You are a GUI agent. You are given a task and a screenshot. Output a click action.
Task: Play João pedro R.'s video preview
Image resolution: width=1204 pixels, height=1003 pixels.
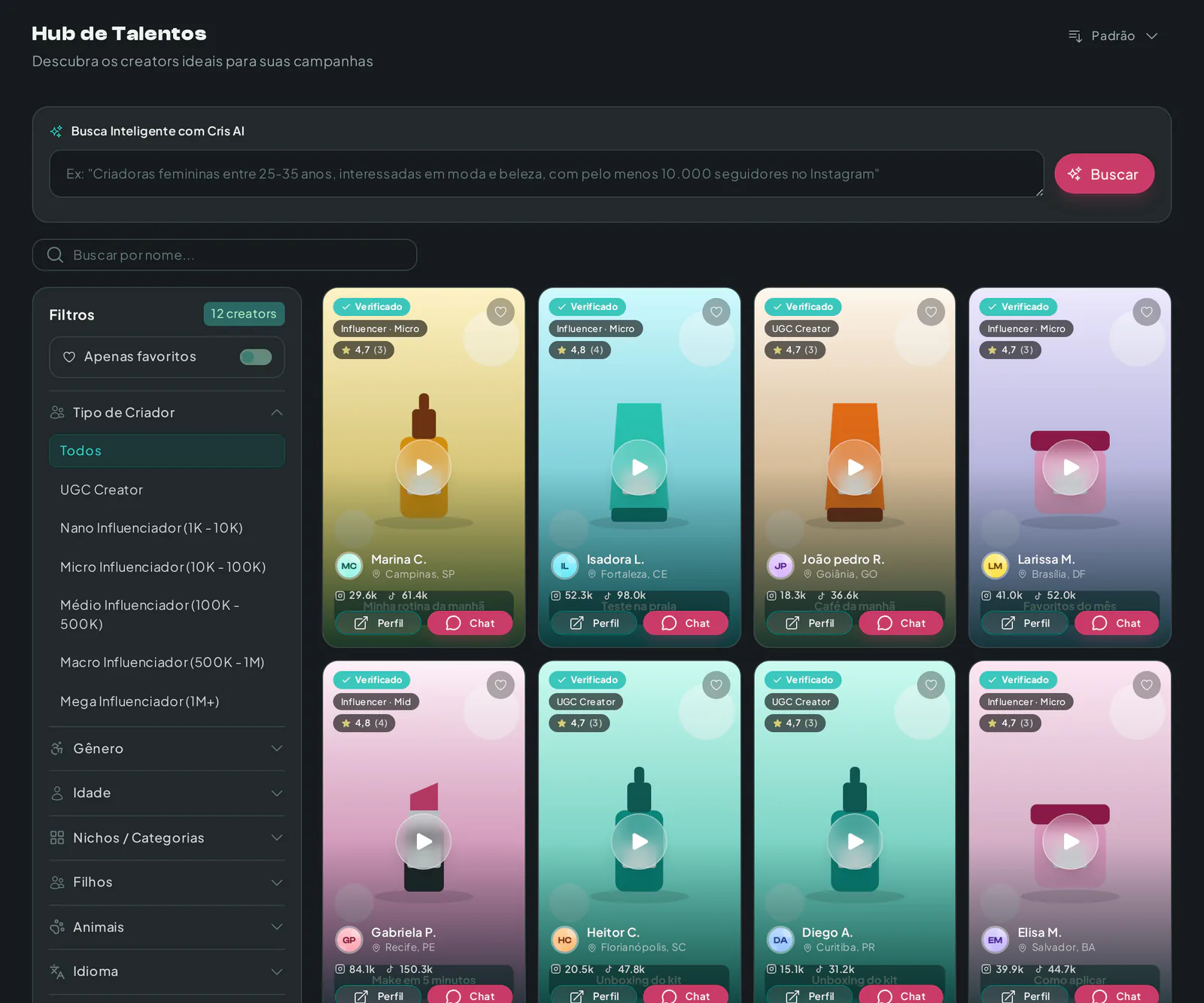pyautogui.click(x=855, y=467)
